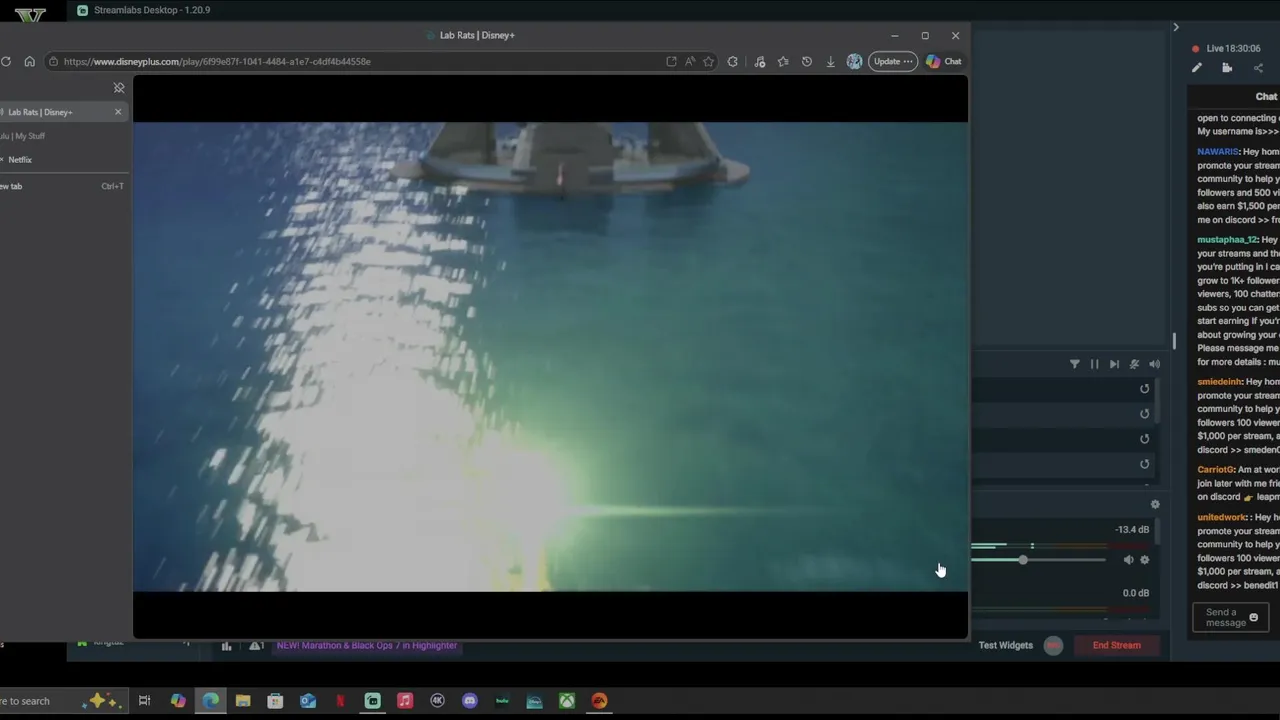This screenshot has width=1280, height=720.
Task: Open unitedwork username in chat
Action: pos(1223,517)
